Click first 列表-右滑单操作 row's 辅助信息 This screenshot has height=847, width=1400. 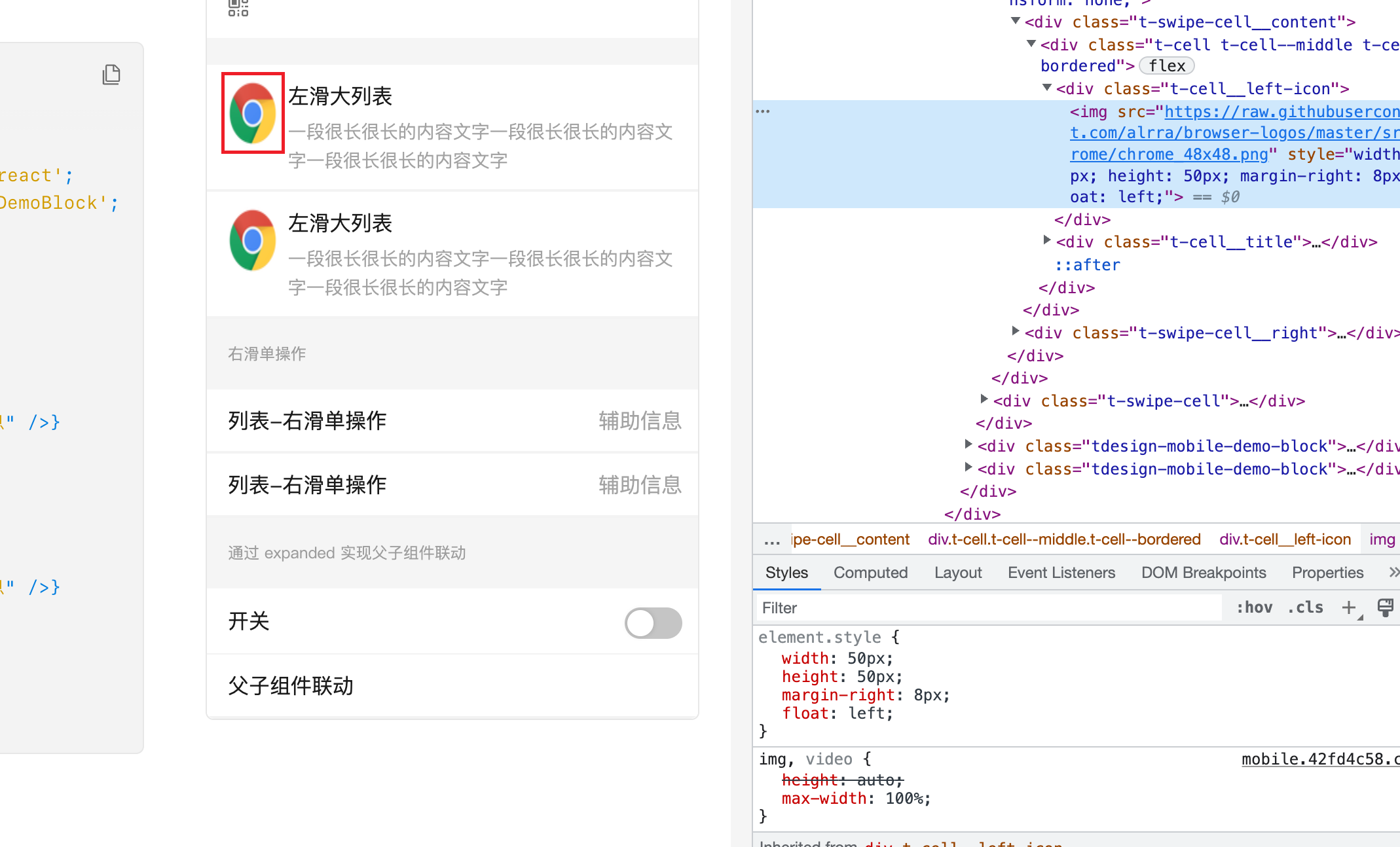click(x=640, y=421)
